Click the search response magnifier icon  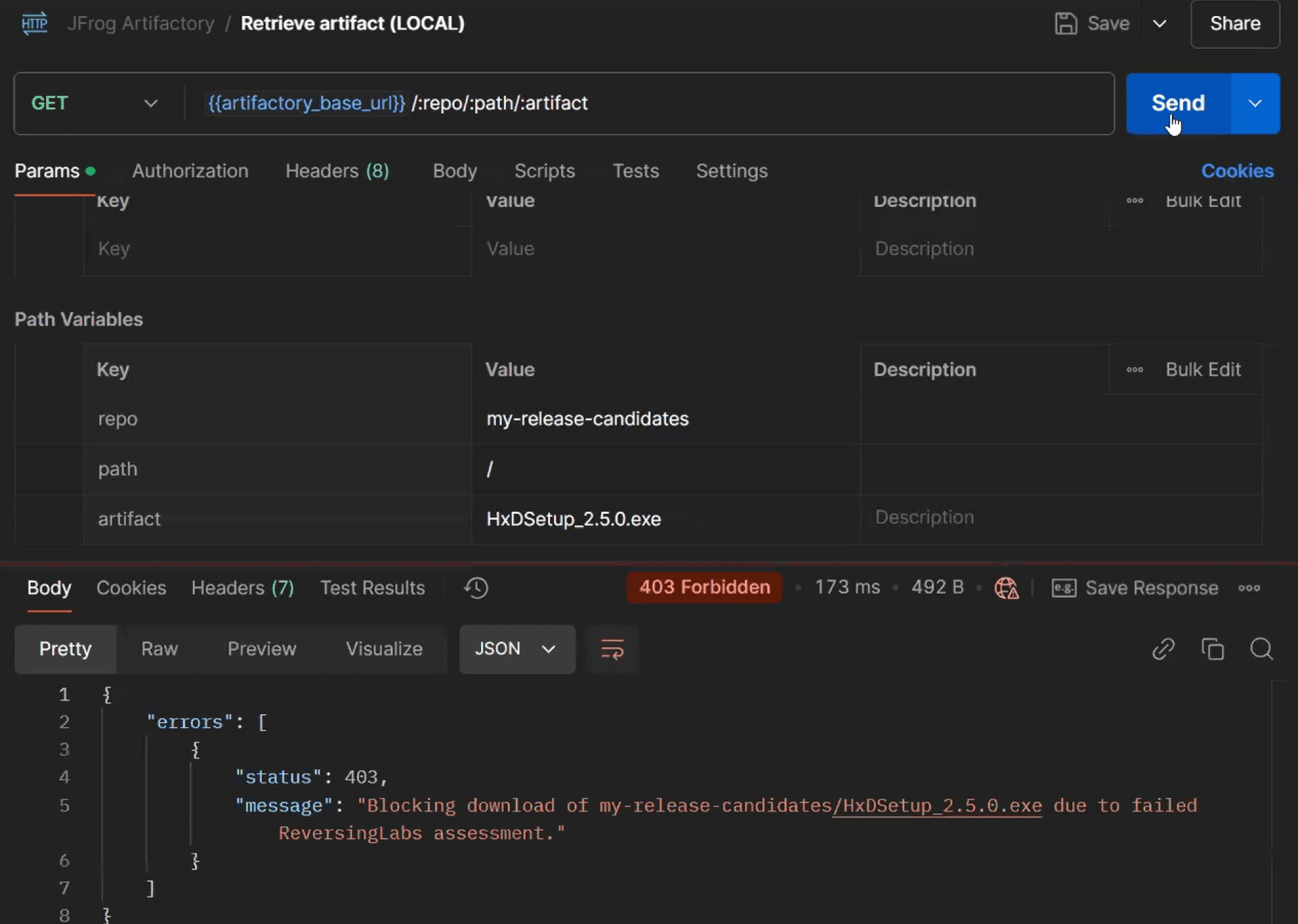point(1261,648)
